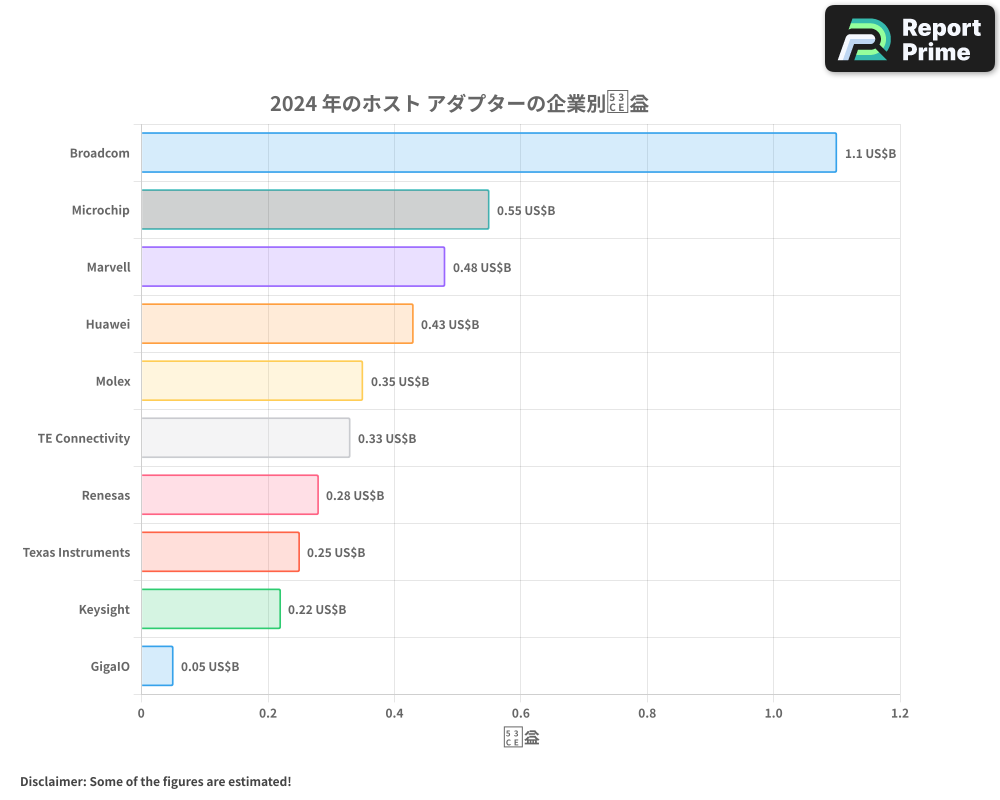Image resolution: width=1000 pixels, height=800 pixels.
Task: Select the Huawei revenue bar
Action: coord(275,324)
